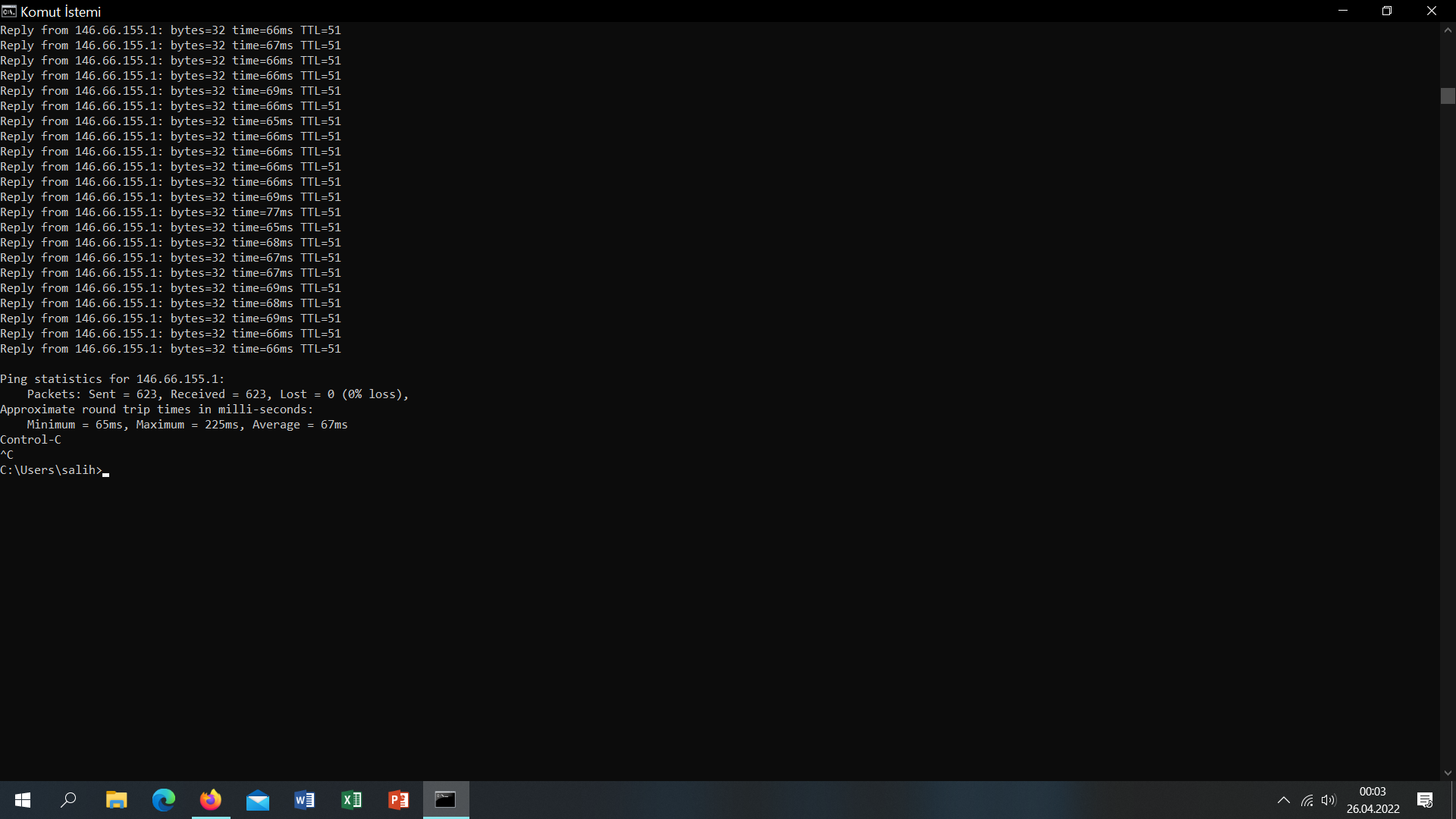Launch Excel from the taskbar
Viewport: 1456px width, 819px height.
point(352,800)
